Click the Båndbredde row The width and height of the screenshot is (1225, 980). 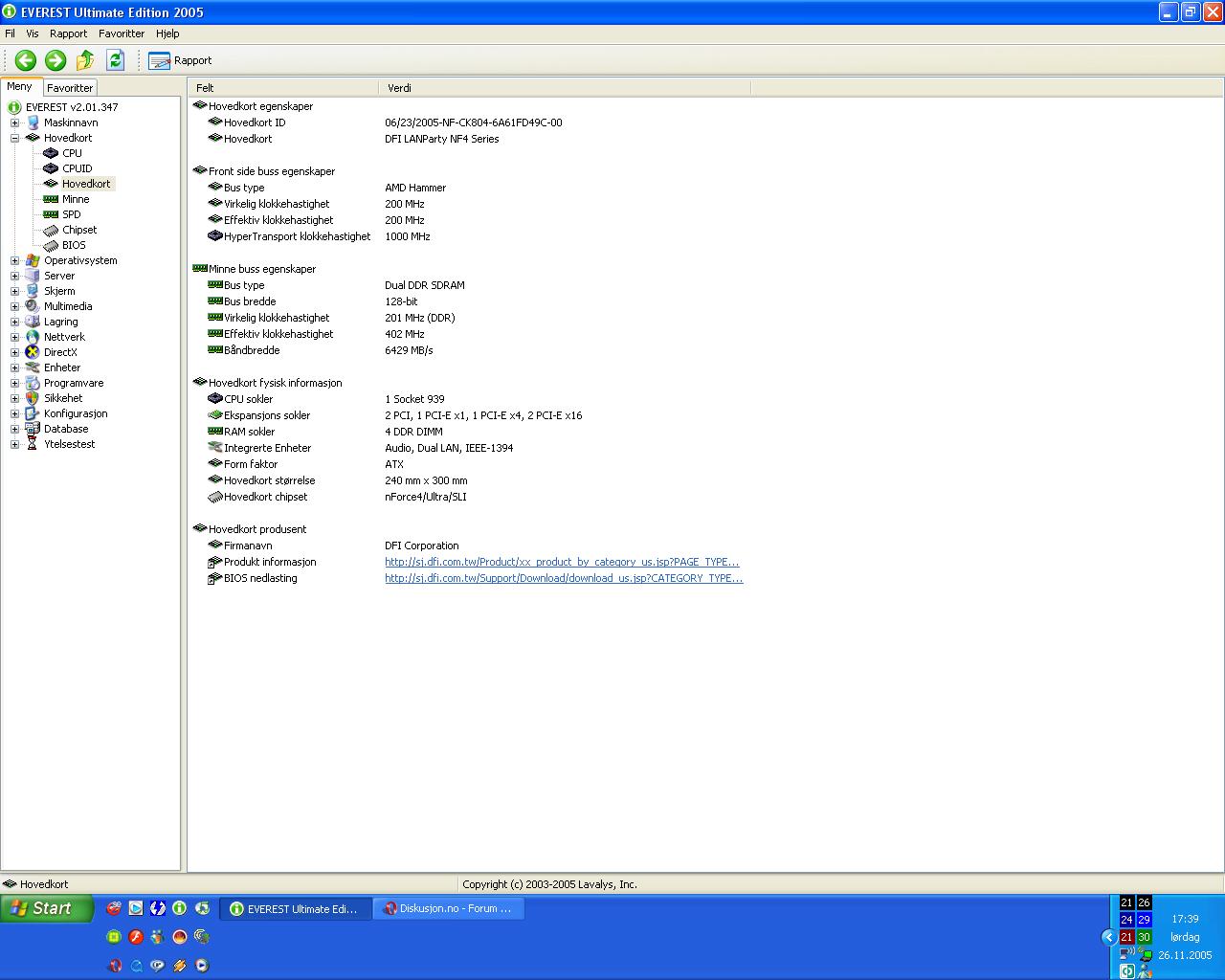pos(469,350)
